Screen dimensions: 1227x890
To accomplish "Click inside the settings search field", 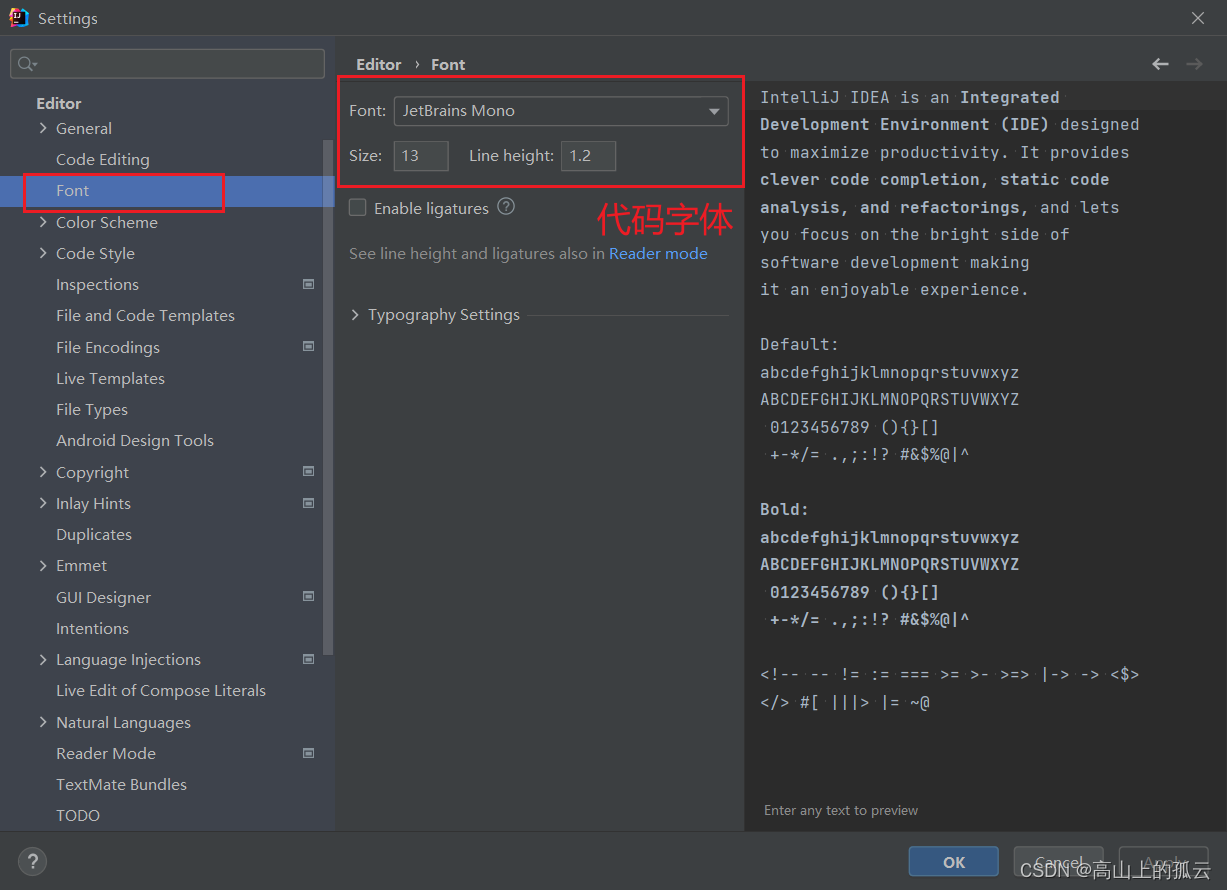I will [168, 64].
